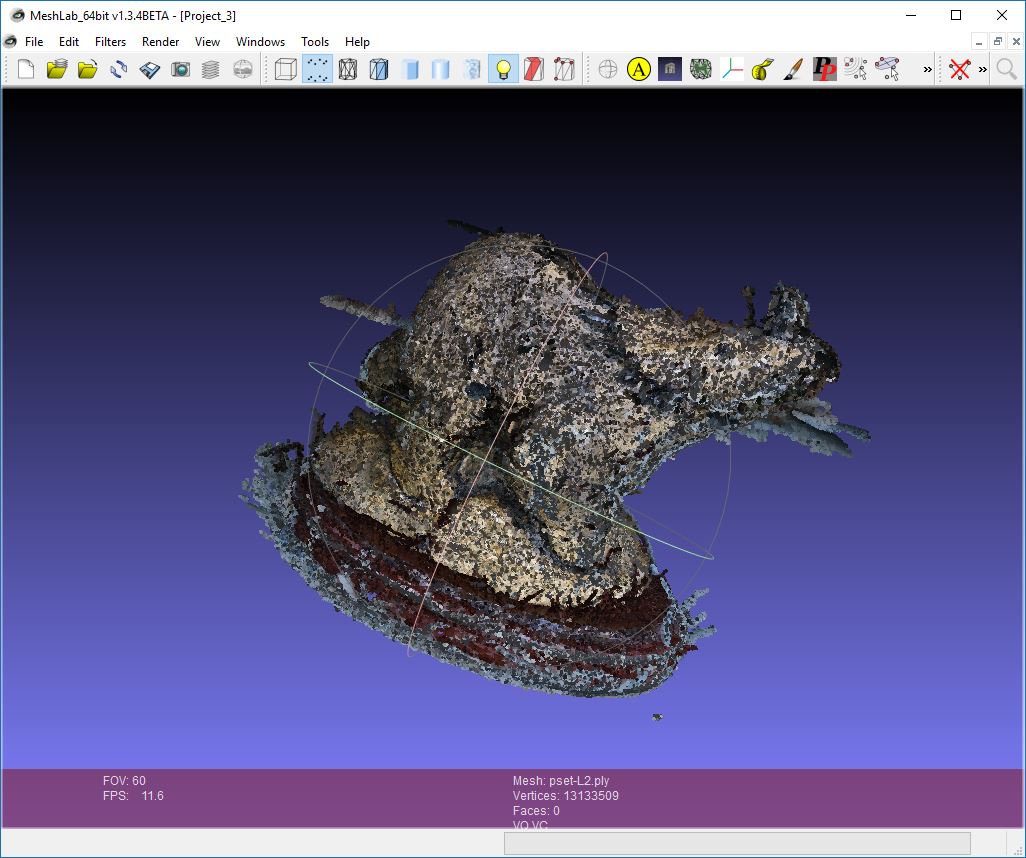1026x858 pixels.
Task: Import another mesh into the project
Action: click(88, 69)
